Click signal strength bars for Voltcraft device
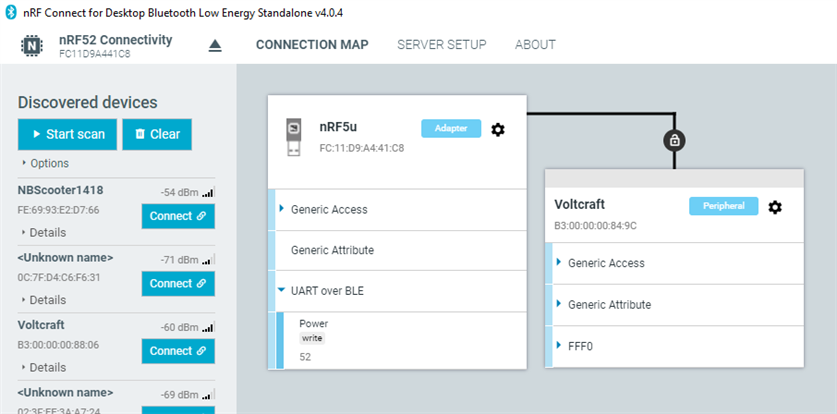The height and width of the screenshot is (414, 837). [208, 328]
